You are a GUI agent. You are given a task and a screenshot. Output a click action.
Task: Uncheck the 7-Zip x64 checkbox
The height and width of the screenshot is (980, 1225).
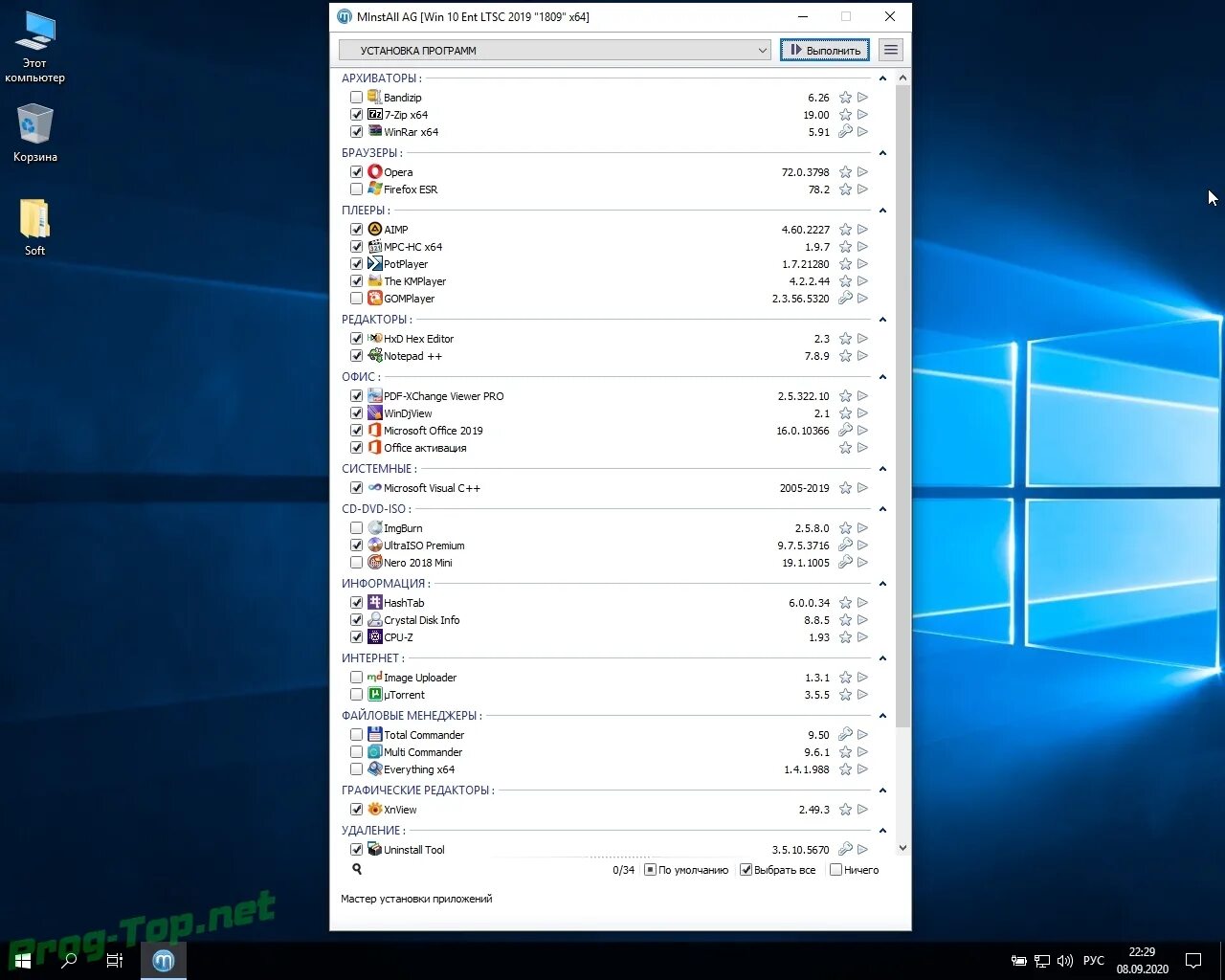[x=356, y=115]
